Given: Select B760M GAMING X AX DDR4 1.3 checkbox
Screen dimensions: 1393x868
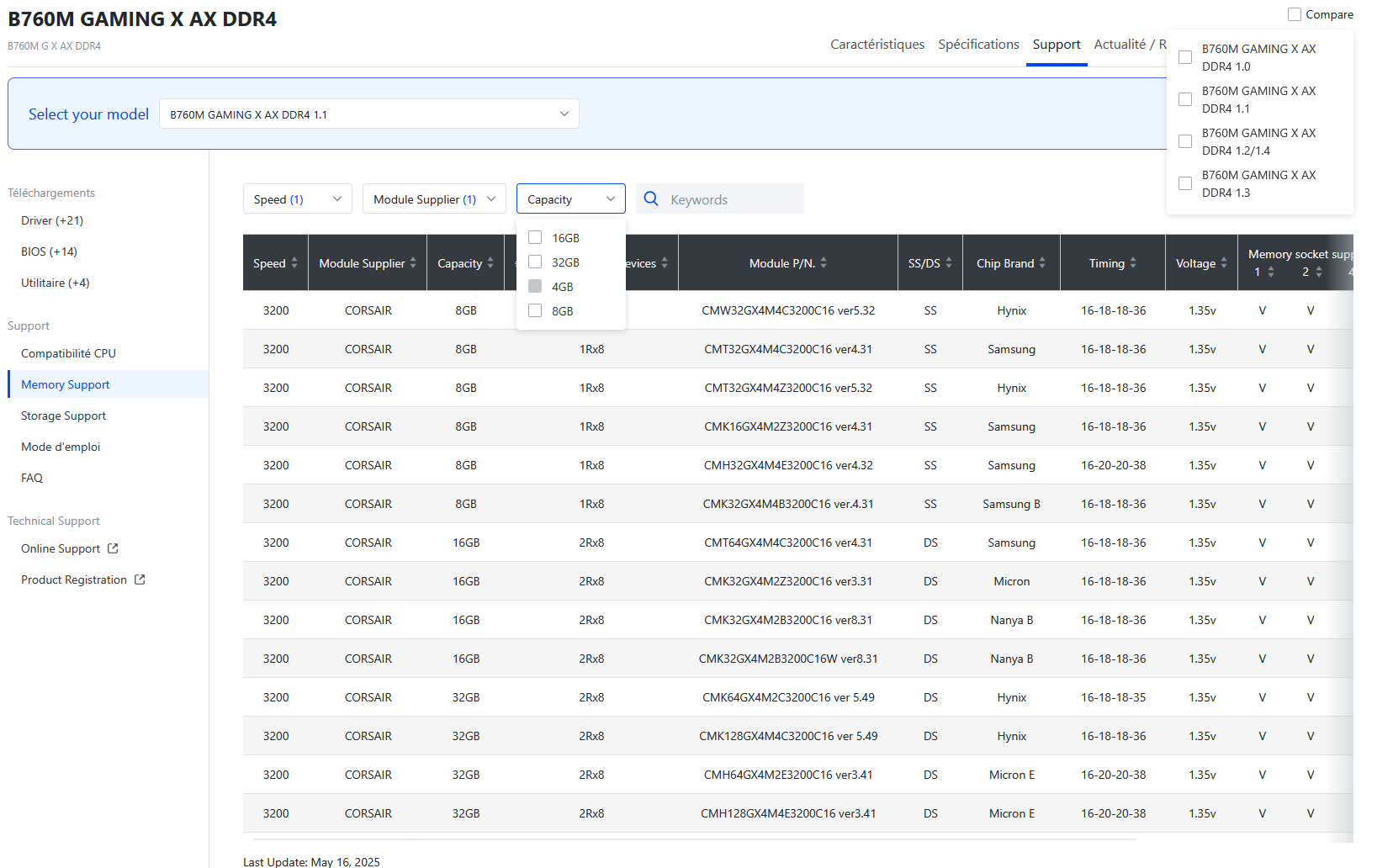Looking at the screenshot, I should [x=1185, y=183].
